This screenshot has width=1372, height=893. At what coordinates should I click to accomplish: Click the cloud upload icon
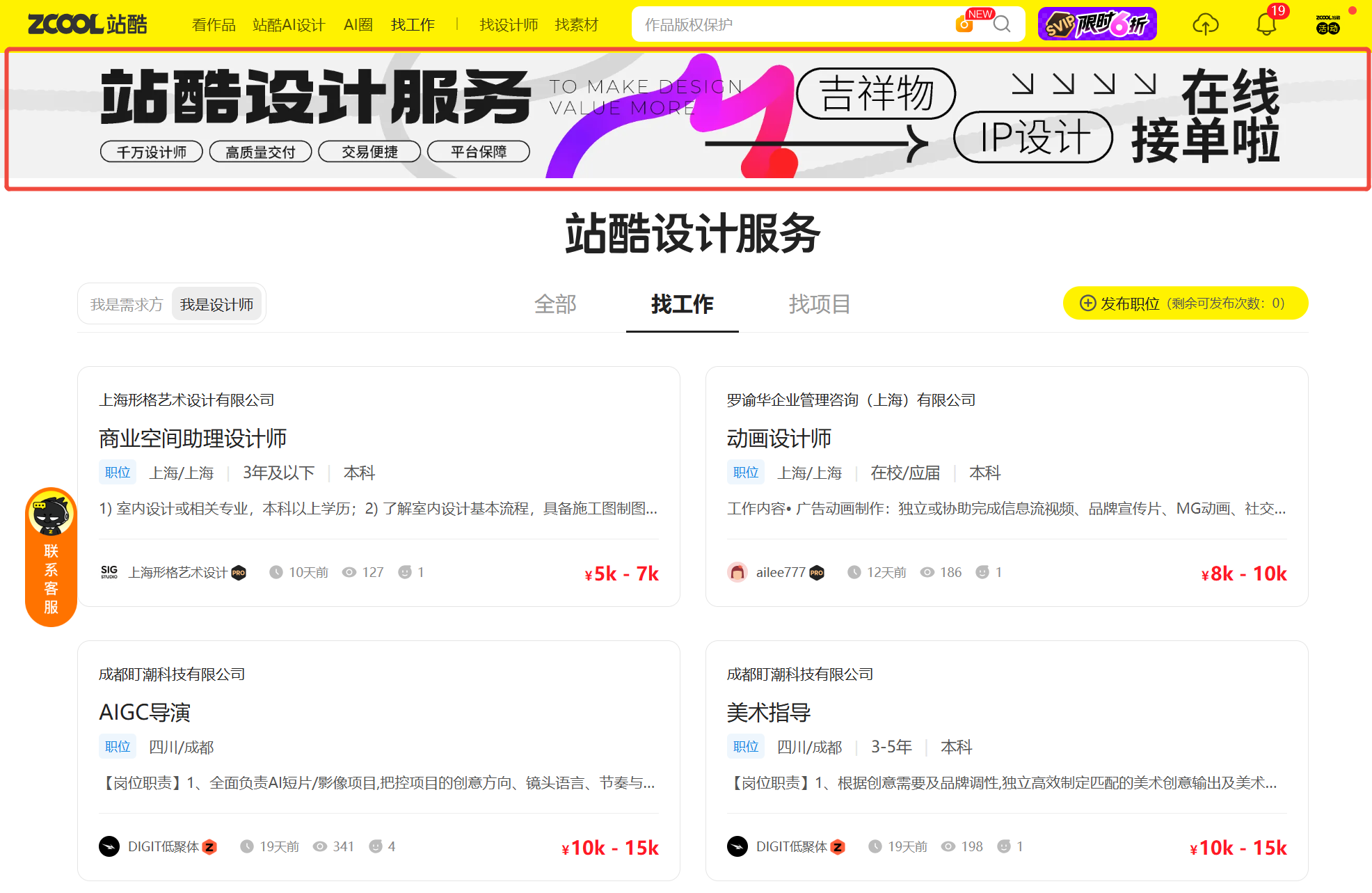[1206, 25]
